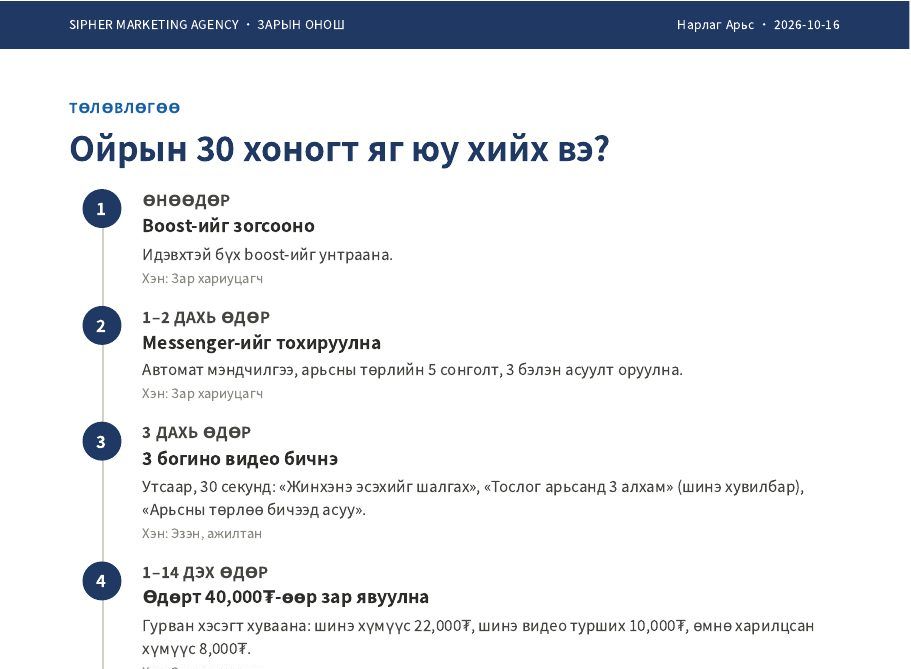Image resolution: width=911 pixels, height=669 pixels.
Task: Click the date "2026-10-16"
Action: pyautogui.click(x=806, y=24)
